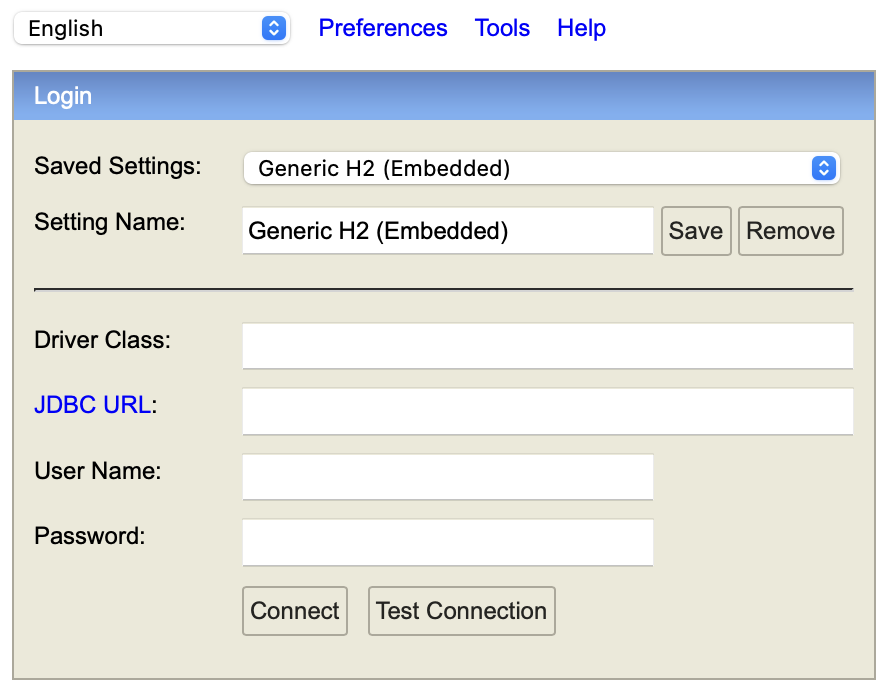Click the language selector stepper arrows

point(274,28)
